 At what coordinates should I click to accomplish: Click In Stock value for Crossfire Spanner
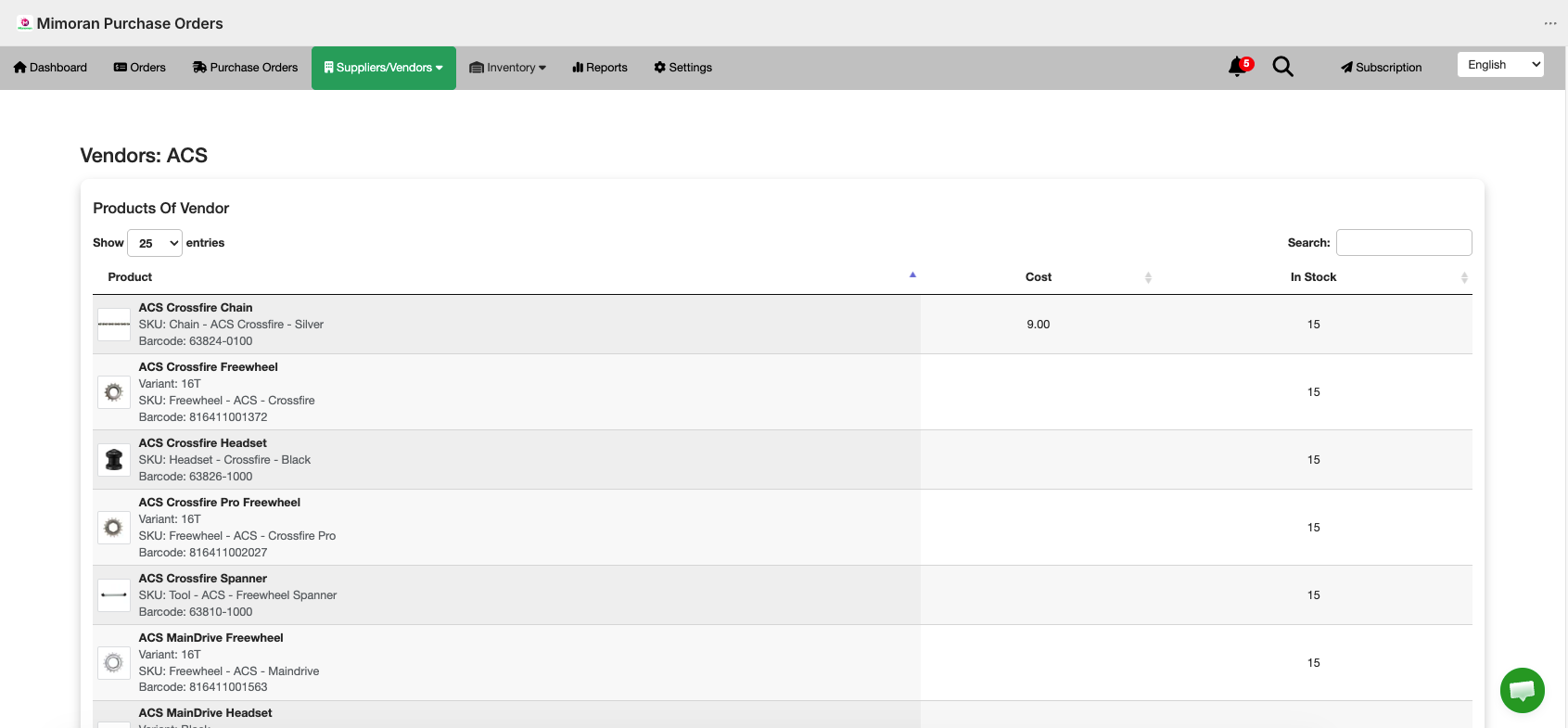[x=1314, y=595]
